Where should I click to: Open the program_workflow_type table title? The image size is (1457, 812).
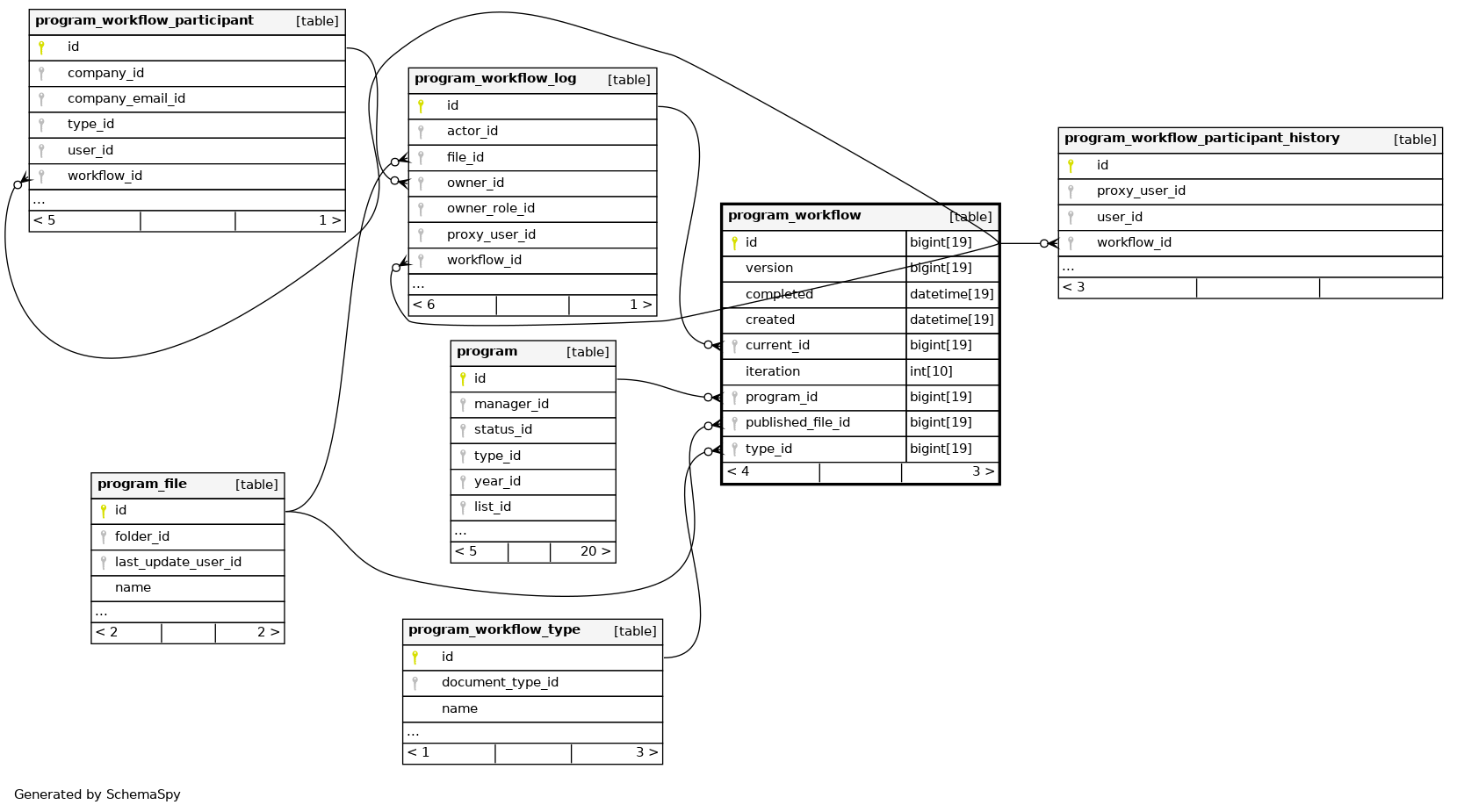click(494, 630)
